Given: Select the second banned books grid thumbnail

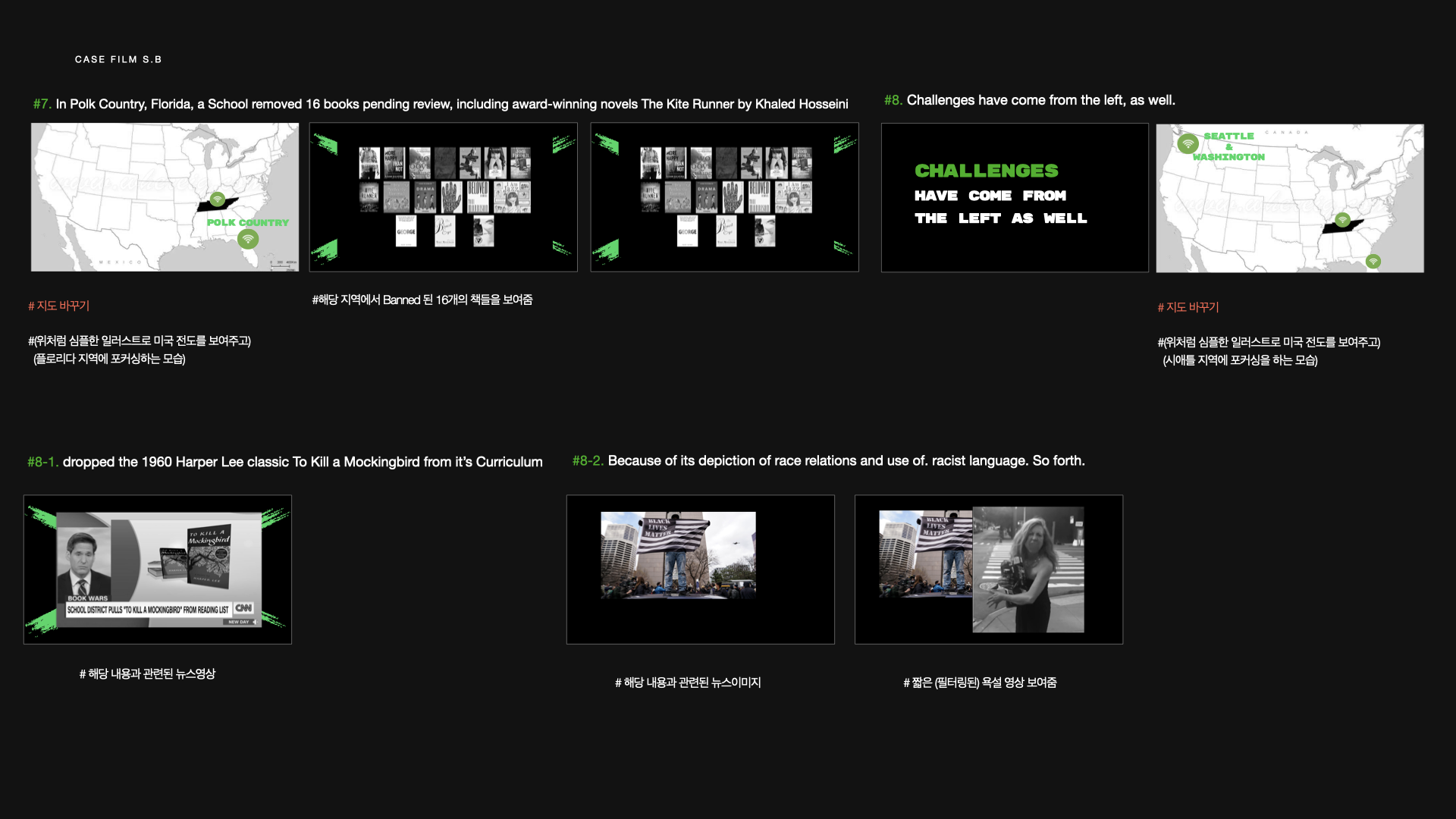Looking at the screenshot, I should (724, 197).
